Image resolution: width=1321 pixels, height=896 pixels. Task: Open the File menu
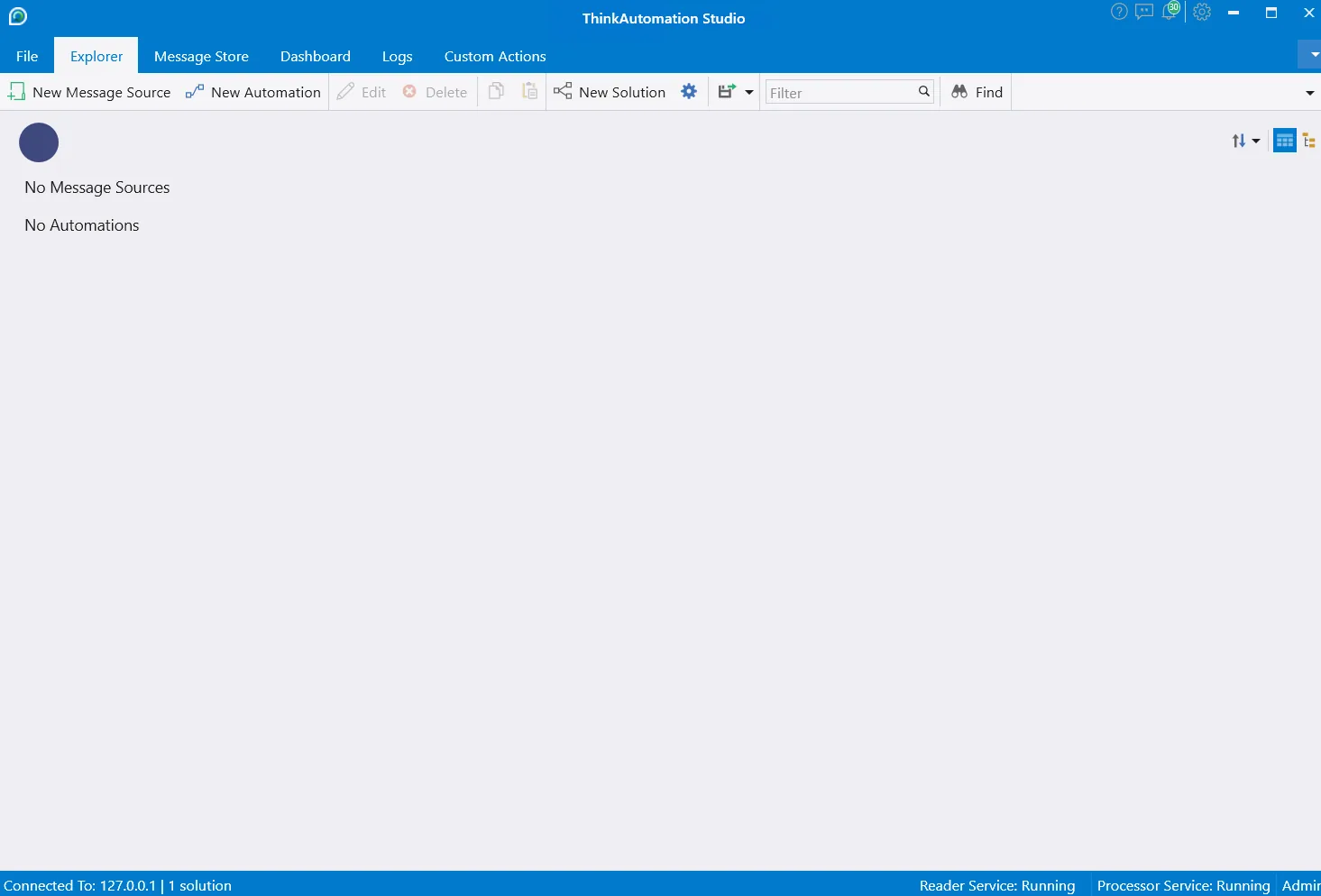pos(27,56)
